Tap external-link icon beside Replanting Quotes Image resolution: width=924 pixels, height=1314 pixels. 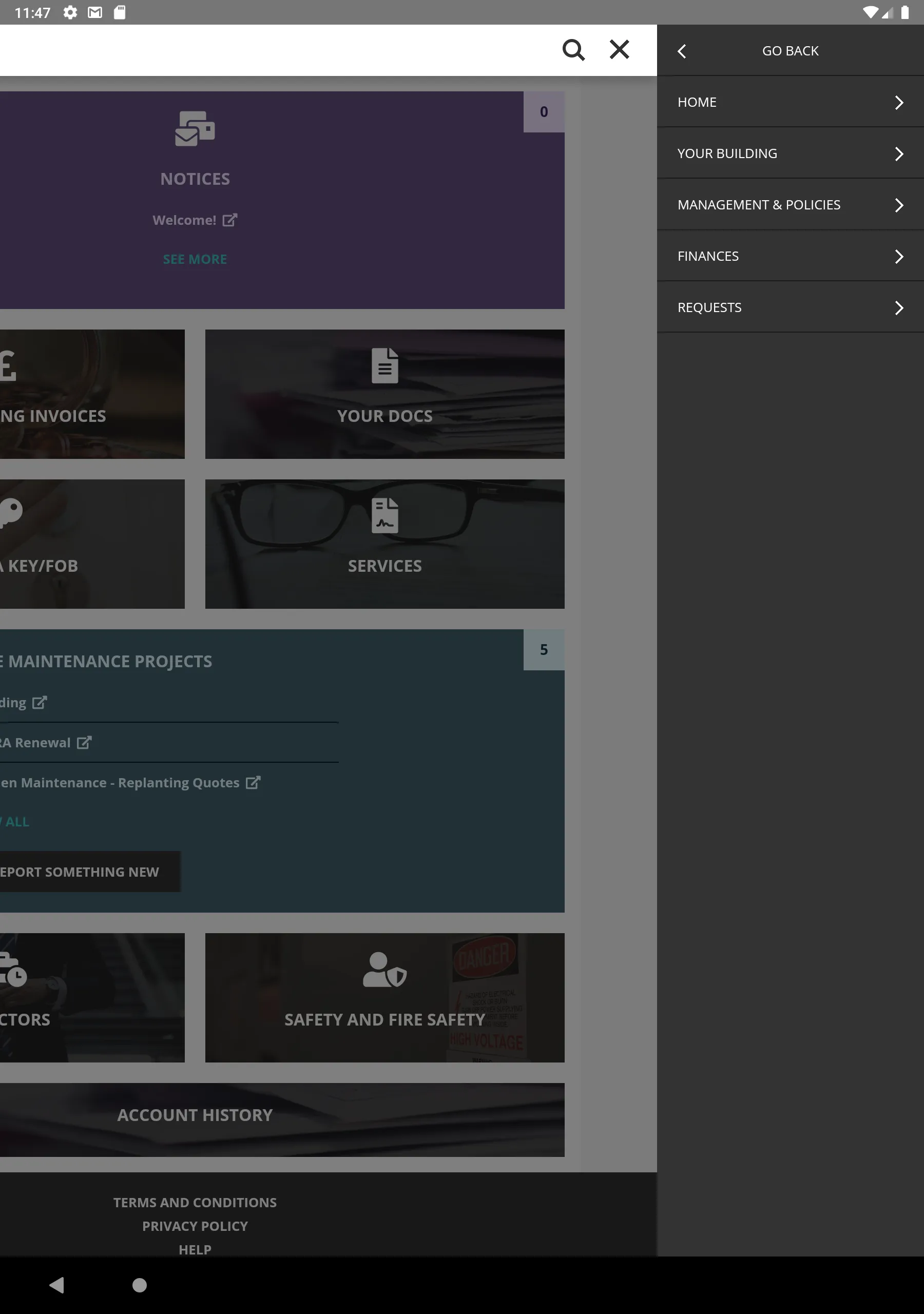point(253,782)
